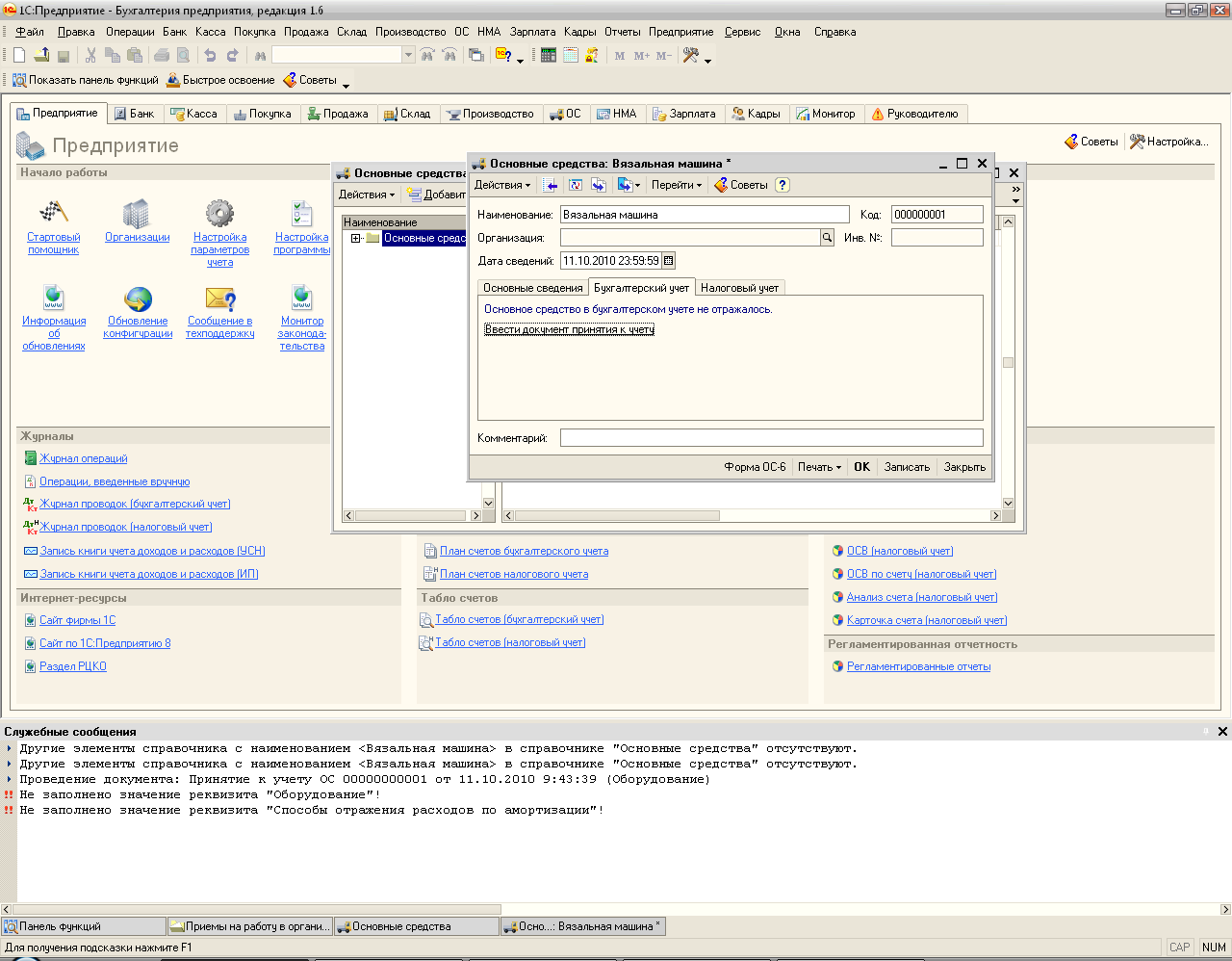Viewport: 1232px width, 961px height.
Task: Switch to Основные сведения tab
Action: pyautogui.click(x=533, y=288)
